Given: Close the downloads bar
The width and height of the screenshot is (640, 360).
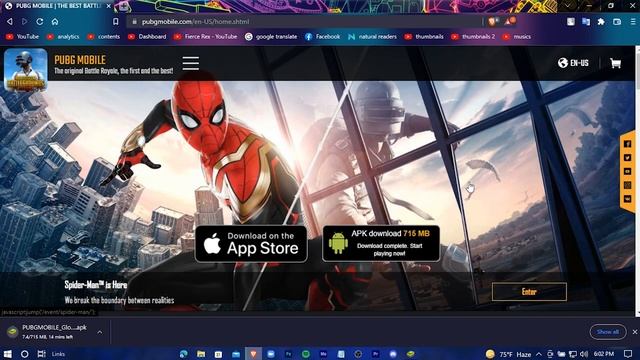Looking at the screenshot, I should click(635, 332).
